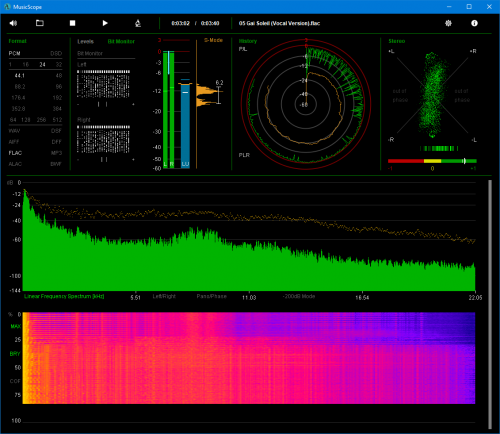
Task: Select the BRY spectrogram color label
Action: coord(15,354)
